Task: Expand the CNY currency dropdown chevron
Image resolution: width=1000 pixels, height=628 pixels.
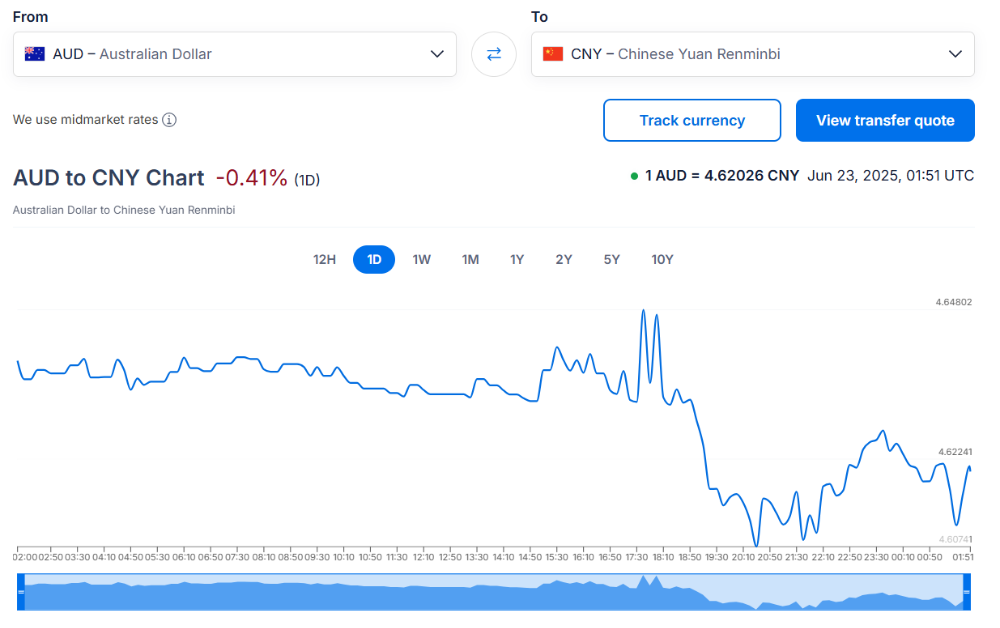Action: pyautogui.click(x=955, y=54)
